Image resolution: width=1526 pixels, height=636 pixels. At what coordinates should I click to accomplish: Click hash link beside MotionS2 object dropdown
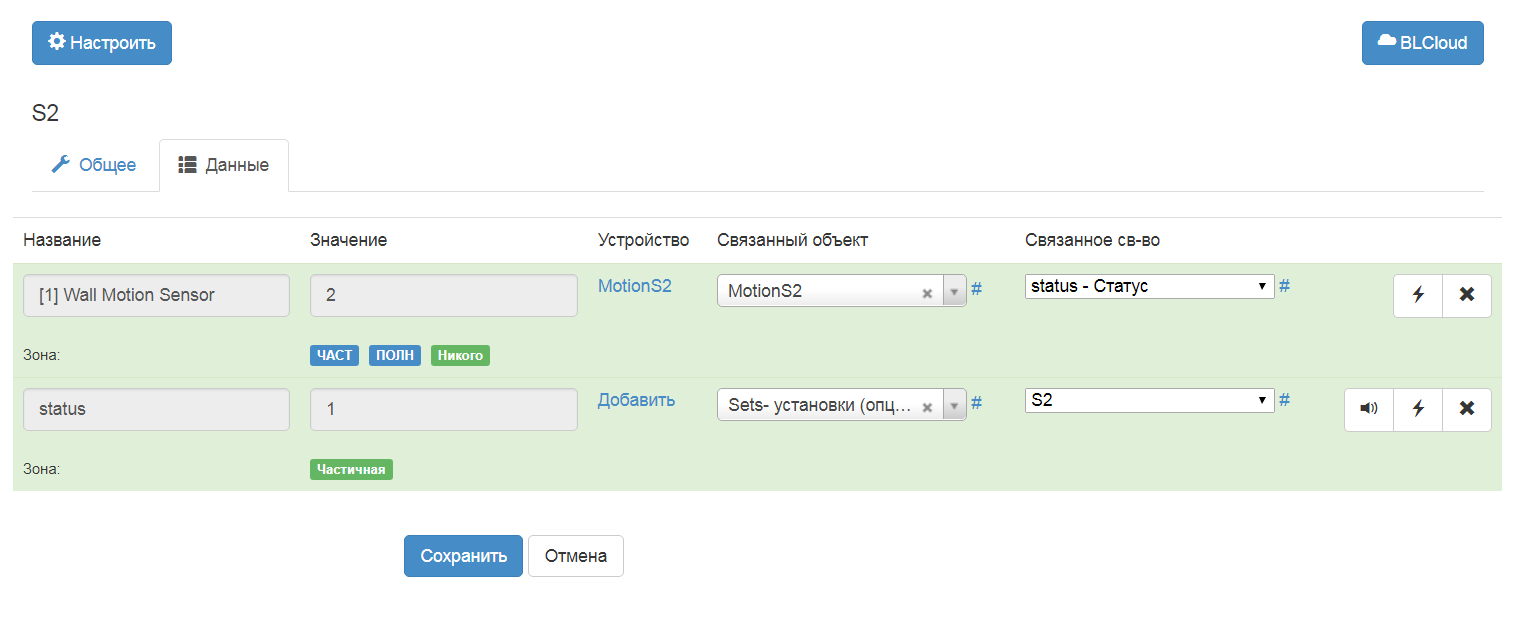pos(977,289)
